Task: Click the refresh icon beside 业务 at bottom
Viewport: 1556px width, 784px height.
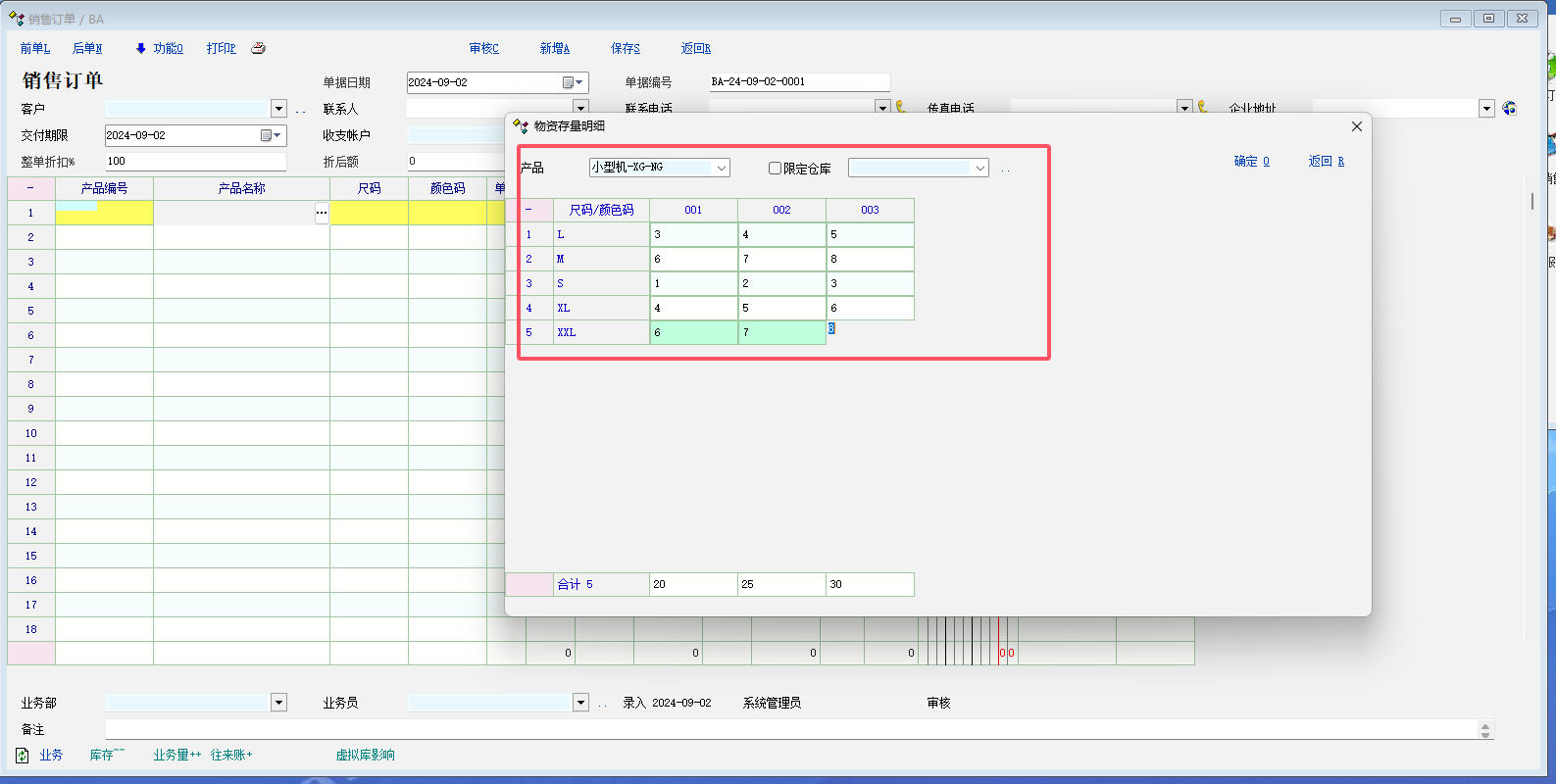Action: tap(23, 756)
